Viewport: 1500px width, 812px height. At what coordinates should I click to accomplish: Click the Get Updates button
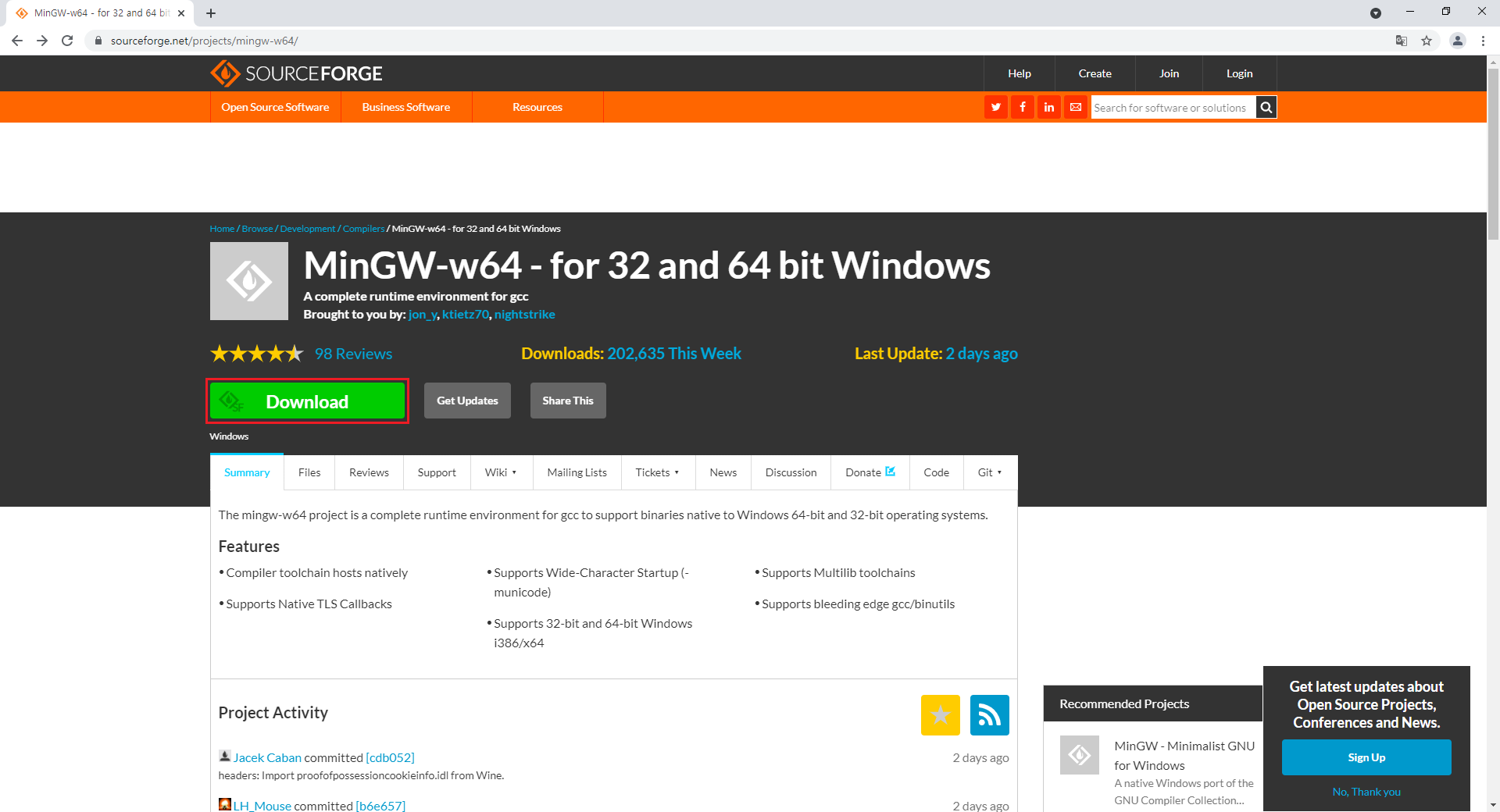[x=467, y=401]
